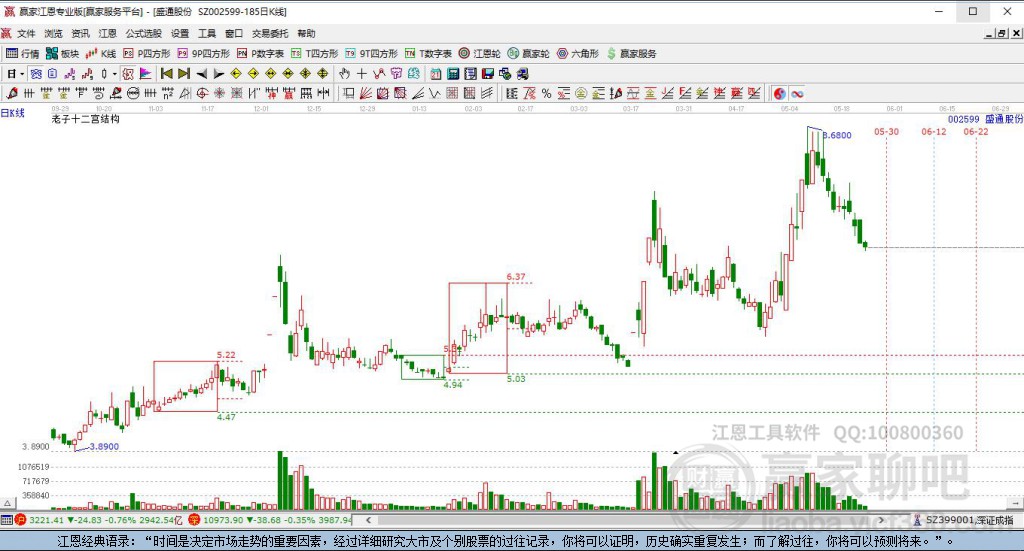1024x551 pixels.
Task: Select the n² square tool icon
Action: (168, 93)
